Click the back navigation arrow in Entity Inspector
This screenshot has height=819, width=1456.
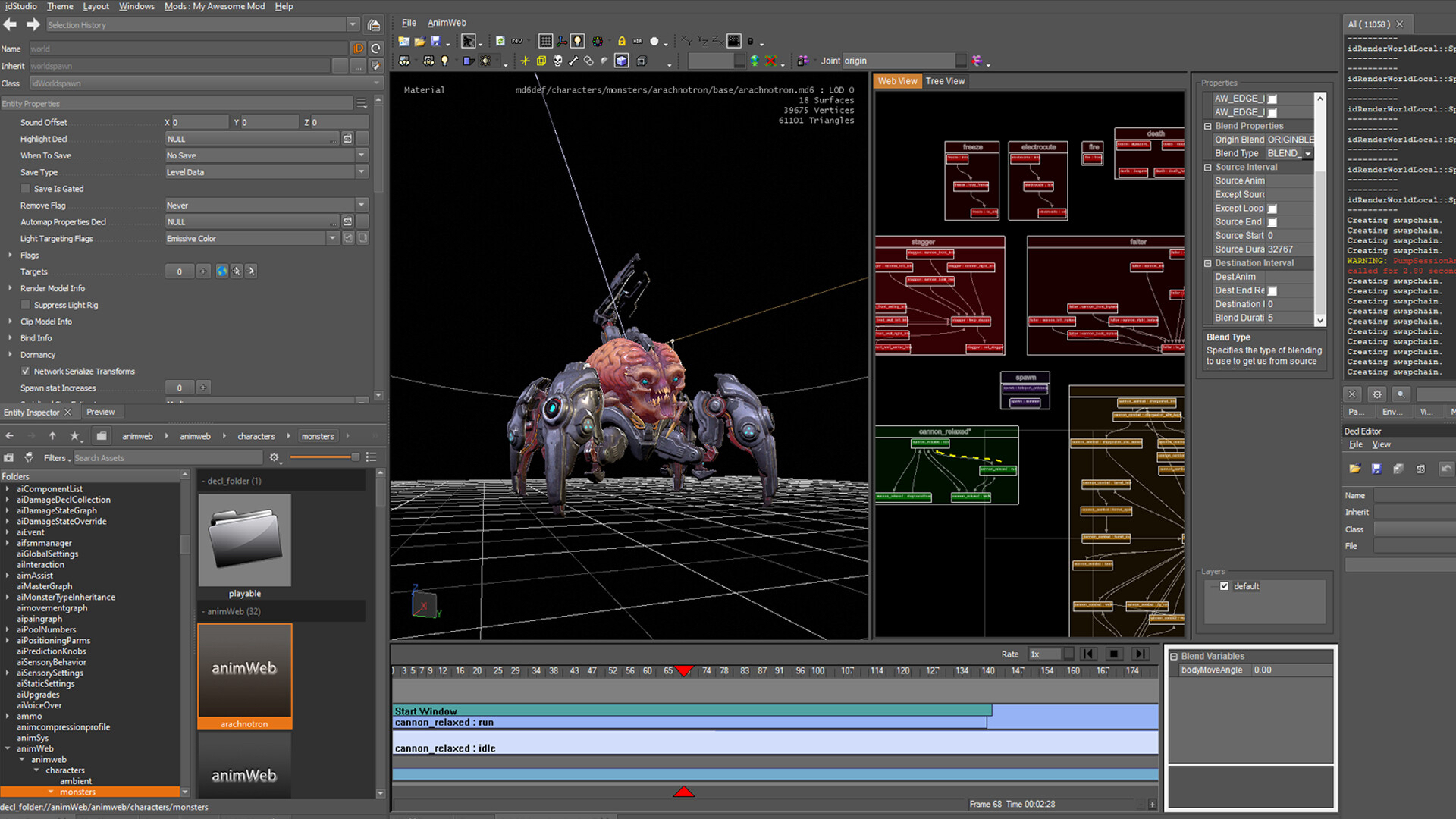click(9, 436)
